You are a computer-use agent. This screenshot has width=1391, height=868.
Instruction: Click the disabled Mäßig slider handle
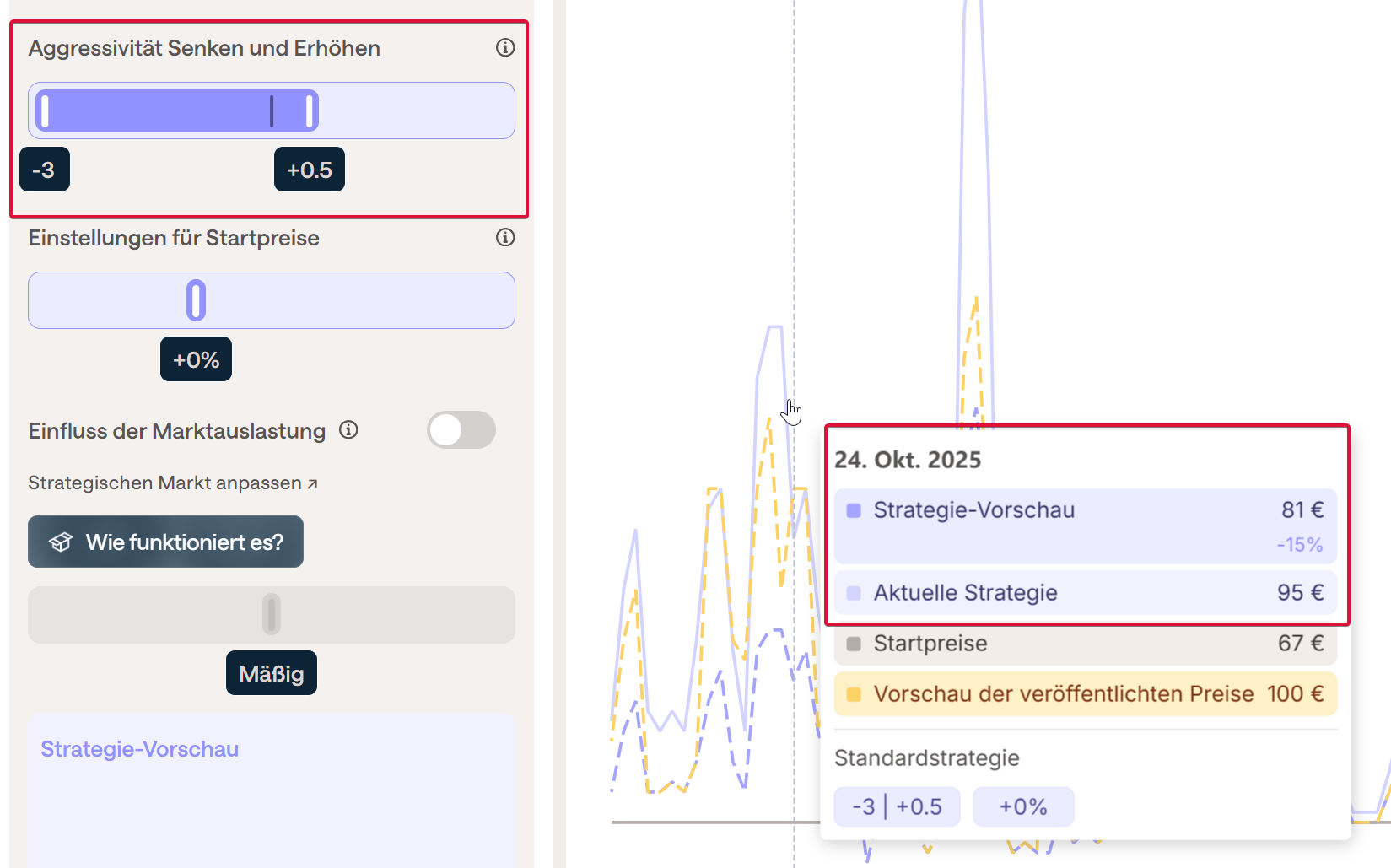[271, 614]
